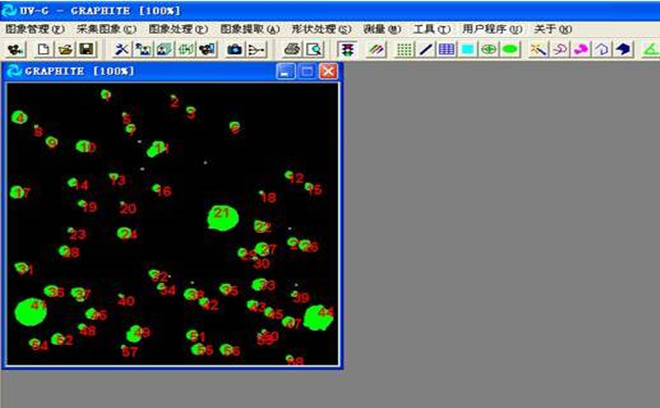Click the traffic light icon
The width and height of the screenshot is (660, 408).
click(x=347, y=49)
